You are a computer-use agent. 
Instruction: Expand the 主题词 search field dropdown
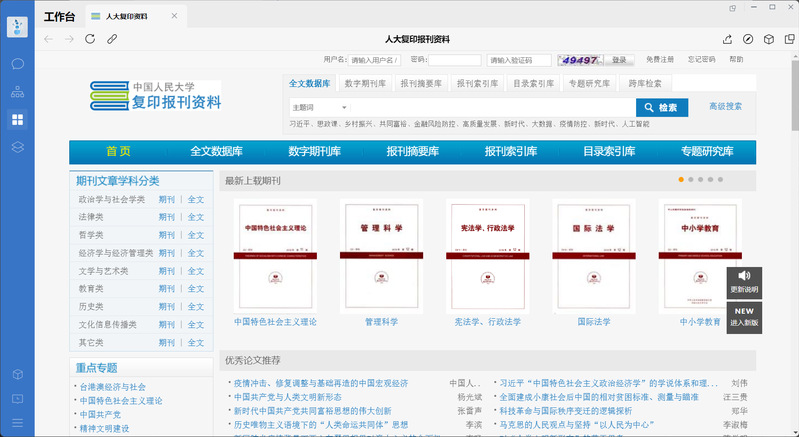click(344, 107)
